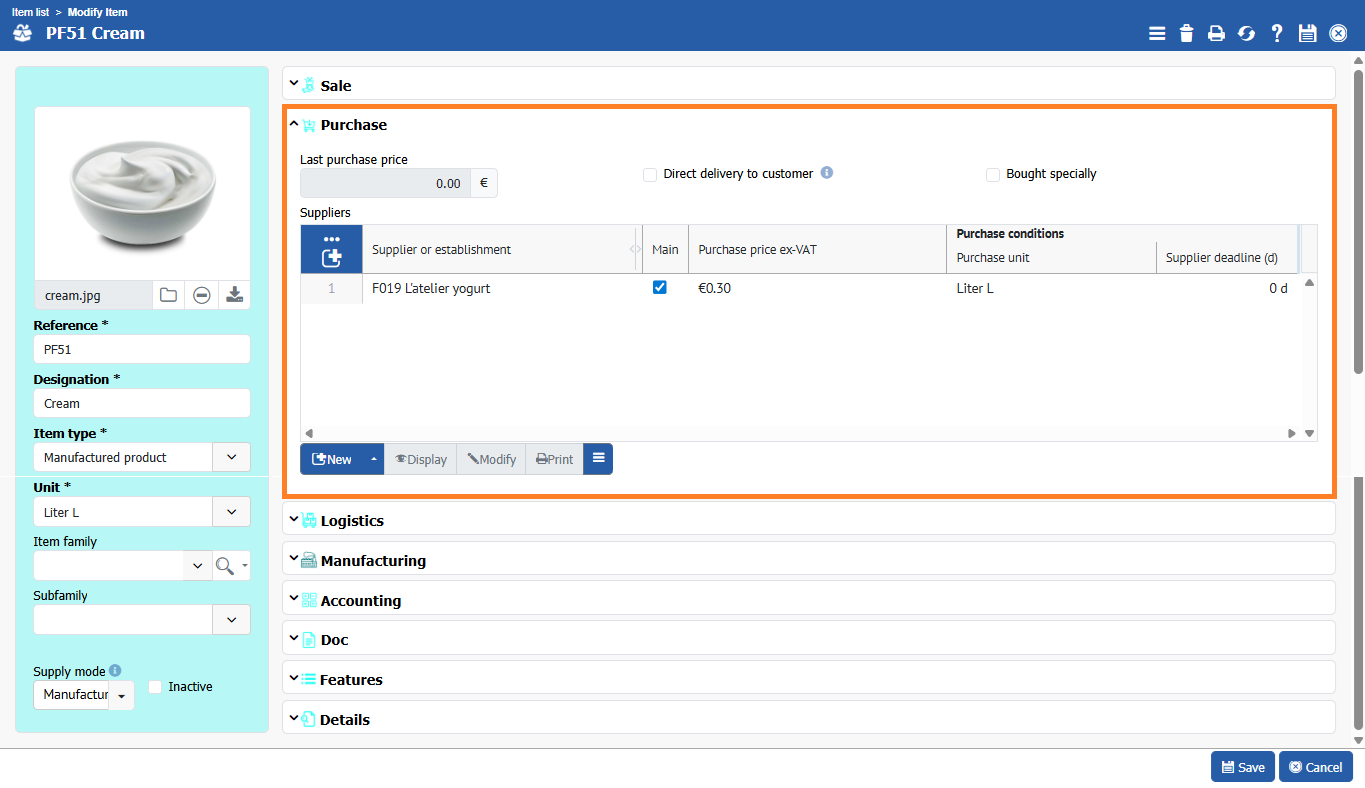1365x788 pixels.
Task: Click the Designation input field
Action: click(x=141, y=403)
